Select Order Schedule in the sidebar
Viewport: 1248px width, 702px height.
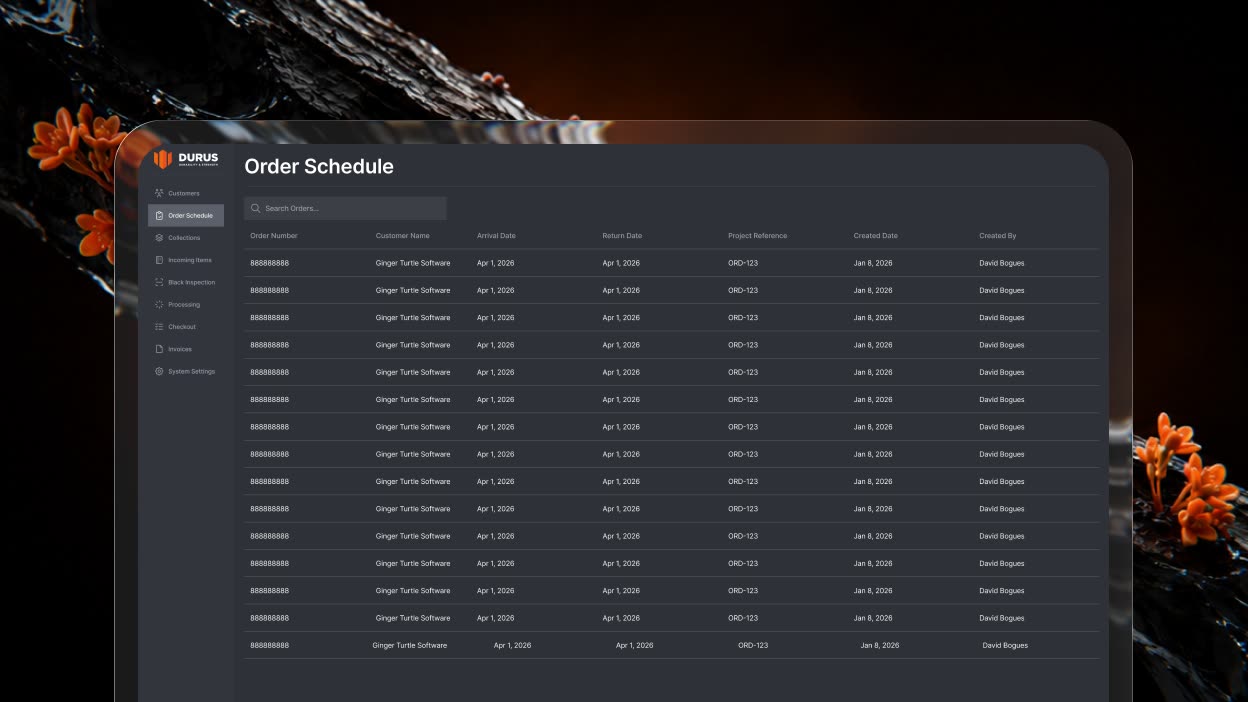[186, 215]
